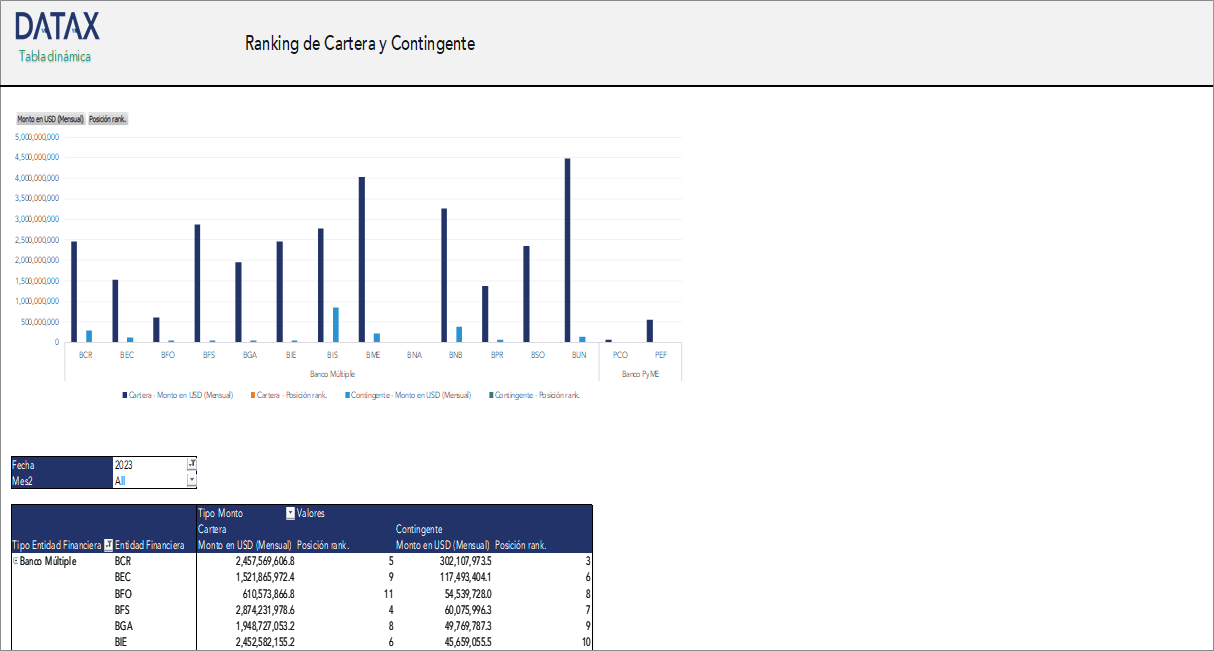The height and width of the screenshot is (651, 1214).
Task: Open the Valores dropdown next to Tipo Monto
Action: [291, 513]
